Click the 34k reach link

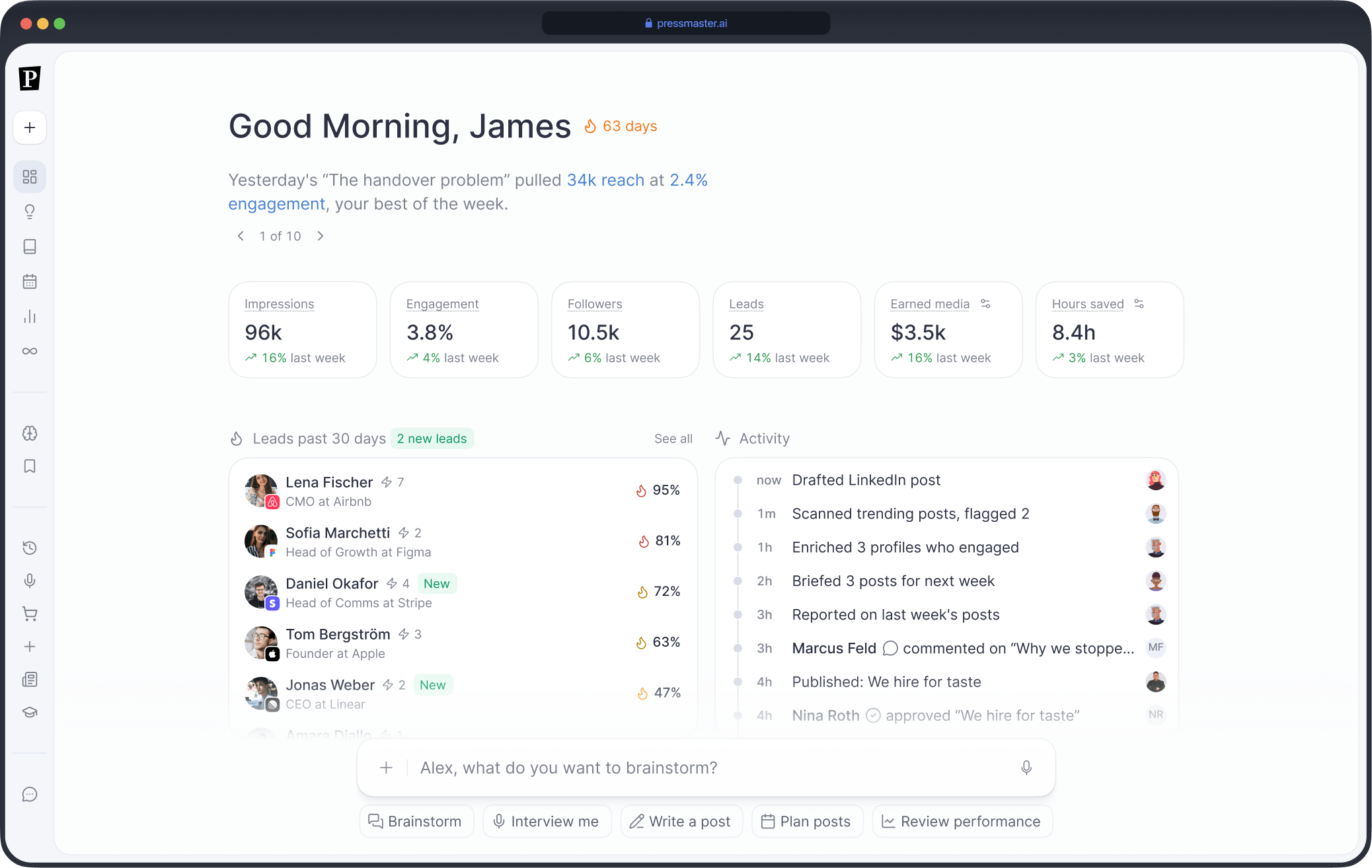[605, 180]
